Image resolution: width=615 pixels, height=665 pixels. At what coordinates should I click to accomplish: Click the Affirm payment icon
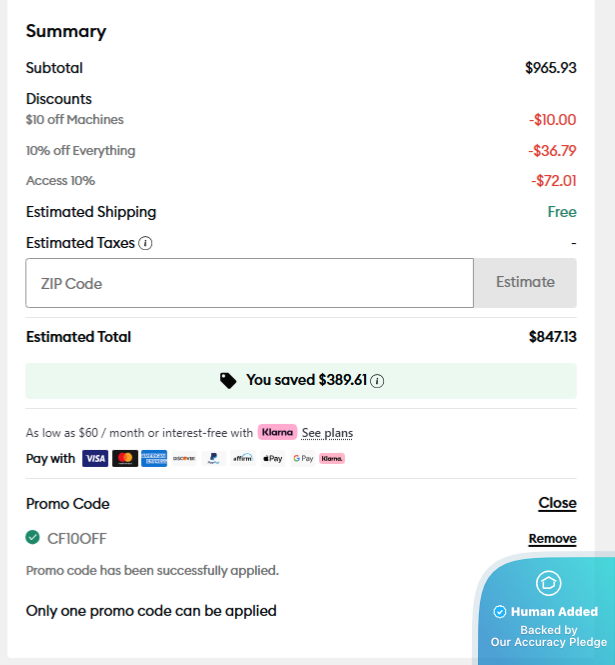click(x=243, y=459)
